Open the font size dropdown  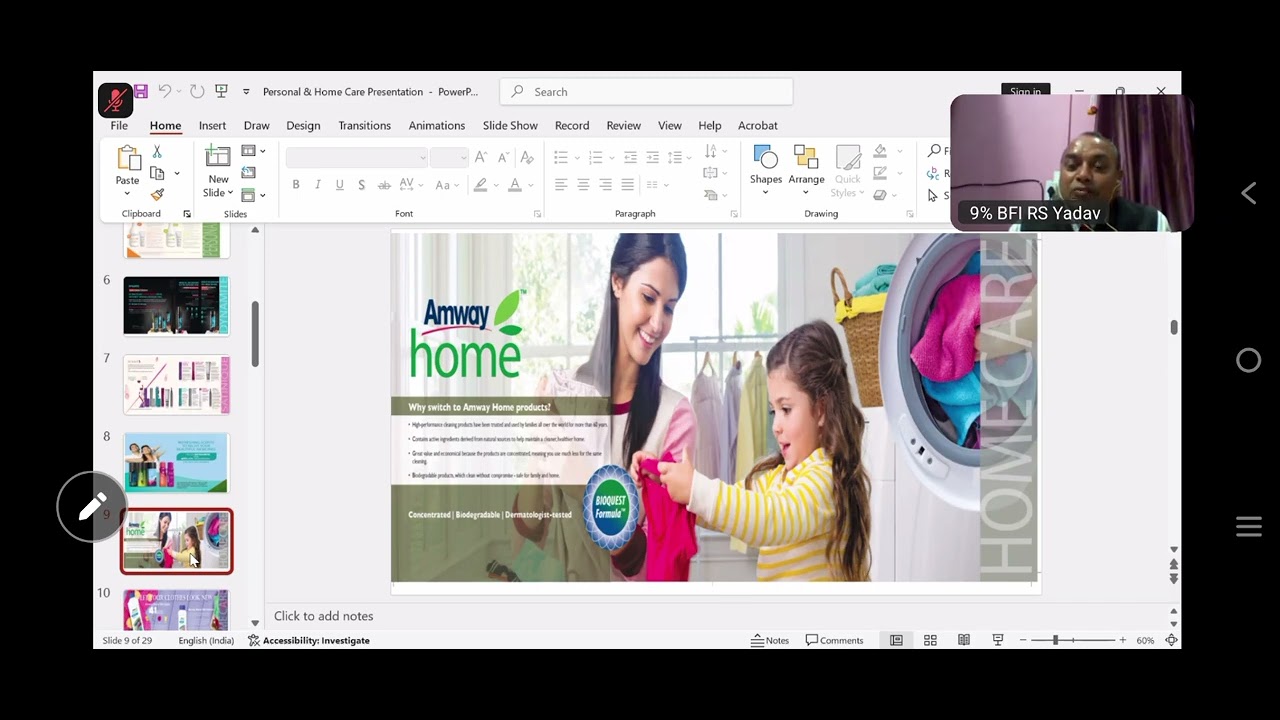coord(463,158)
